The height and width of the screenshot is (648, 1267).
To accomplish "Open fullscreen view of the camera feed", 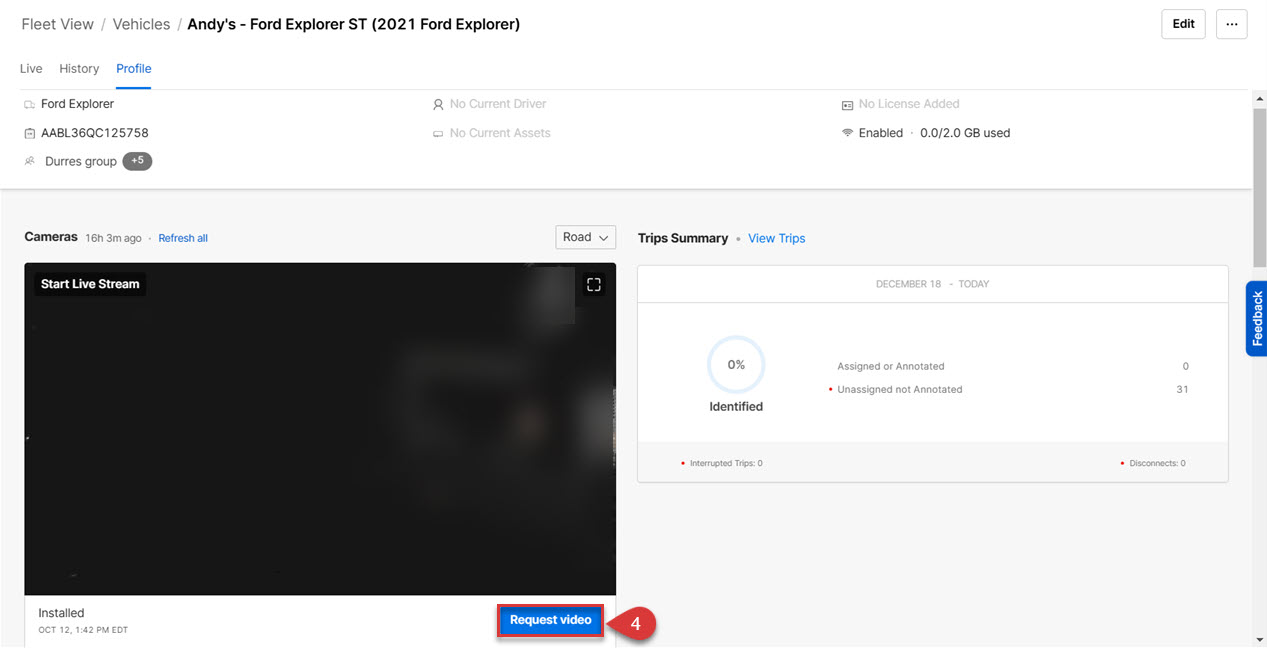I will click(x=593, y=284).
